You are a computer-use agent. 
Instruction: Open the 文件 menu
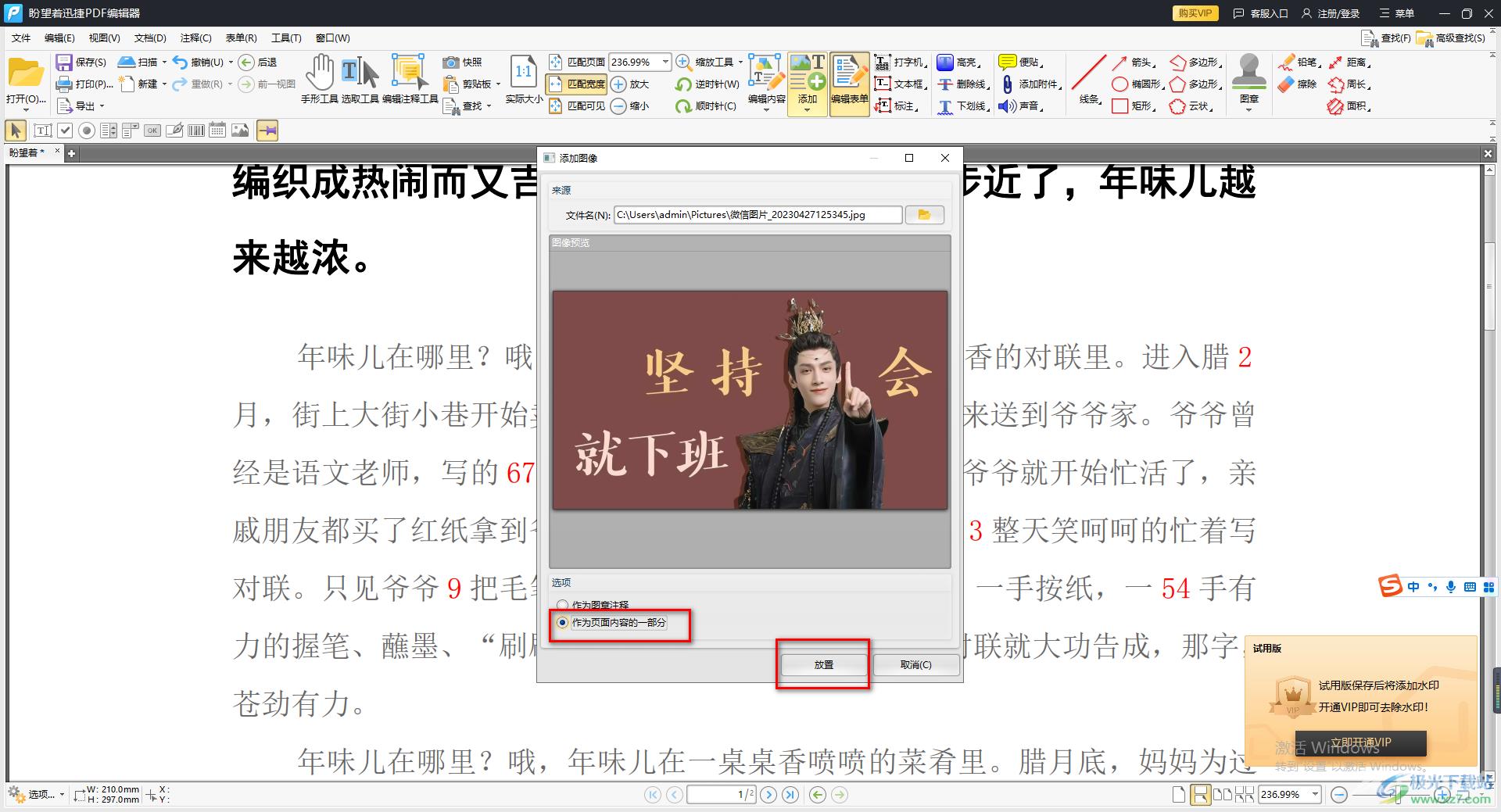[x=21, y=38]
